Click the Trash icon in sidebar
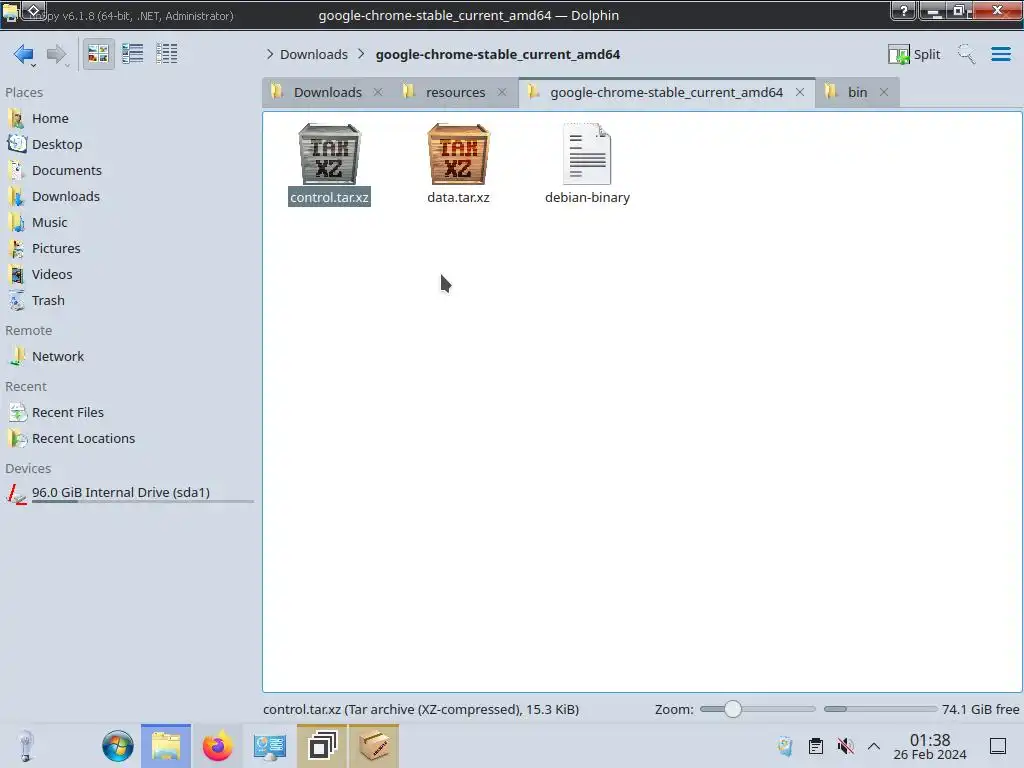 pyautogui.click(x=16, y=301)
